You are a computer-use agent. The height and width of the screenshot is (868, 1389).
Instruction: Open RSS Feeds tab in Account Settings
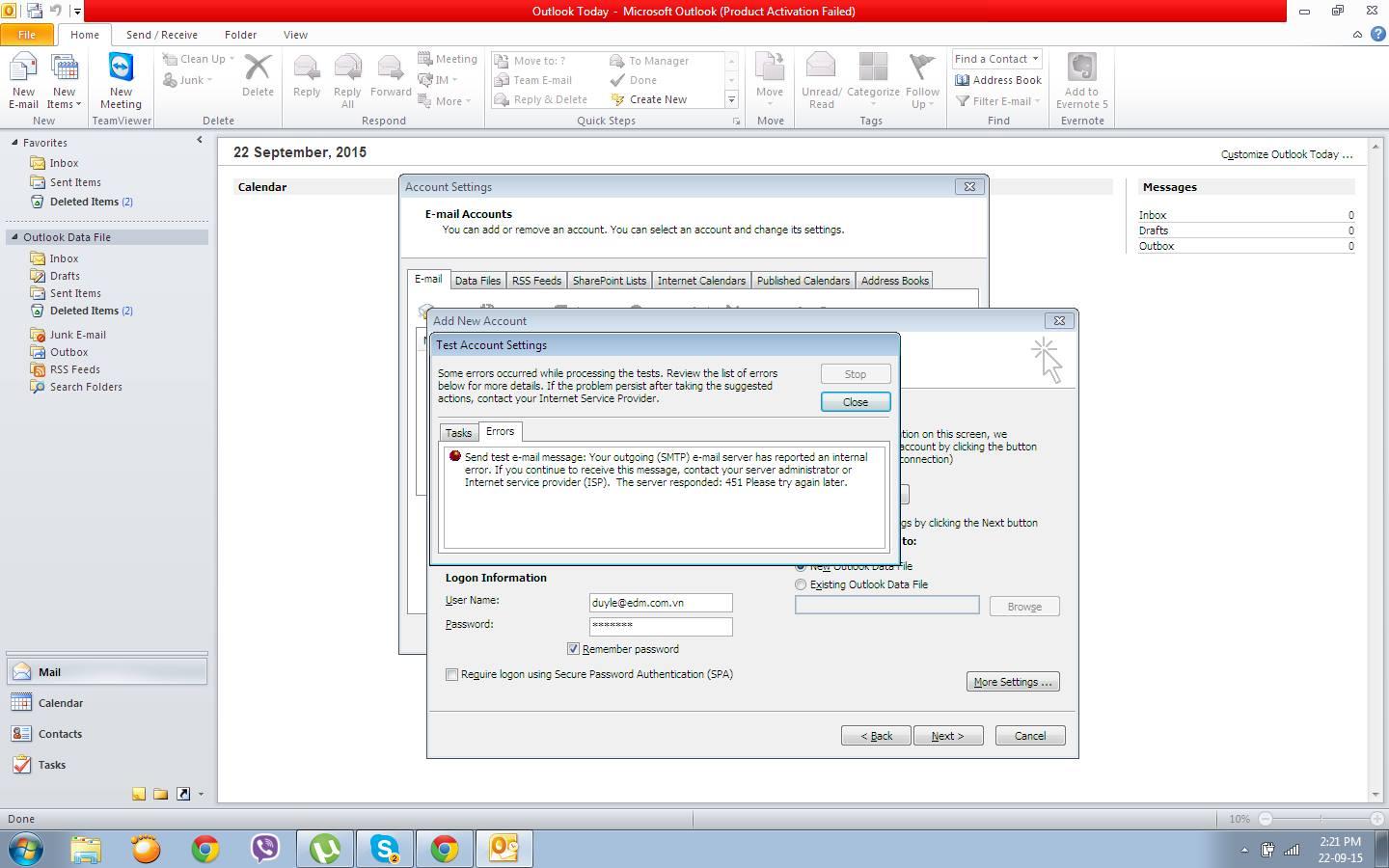[536, 281]
